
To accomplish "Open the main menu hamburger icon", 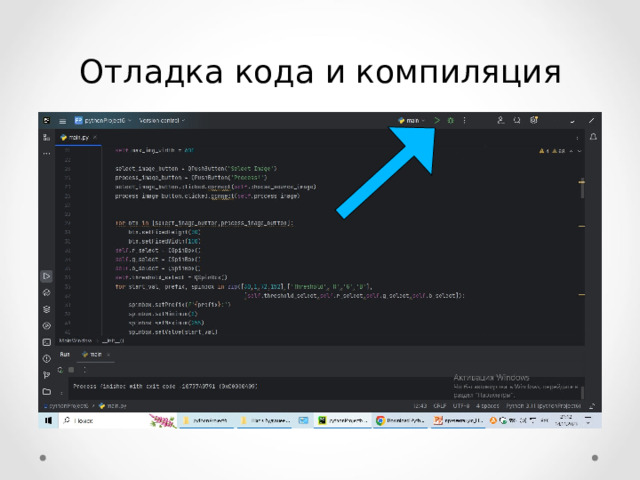I will [x=62, y=121].
